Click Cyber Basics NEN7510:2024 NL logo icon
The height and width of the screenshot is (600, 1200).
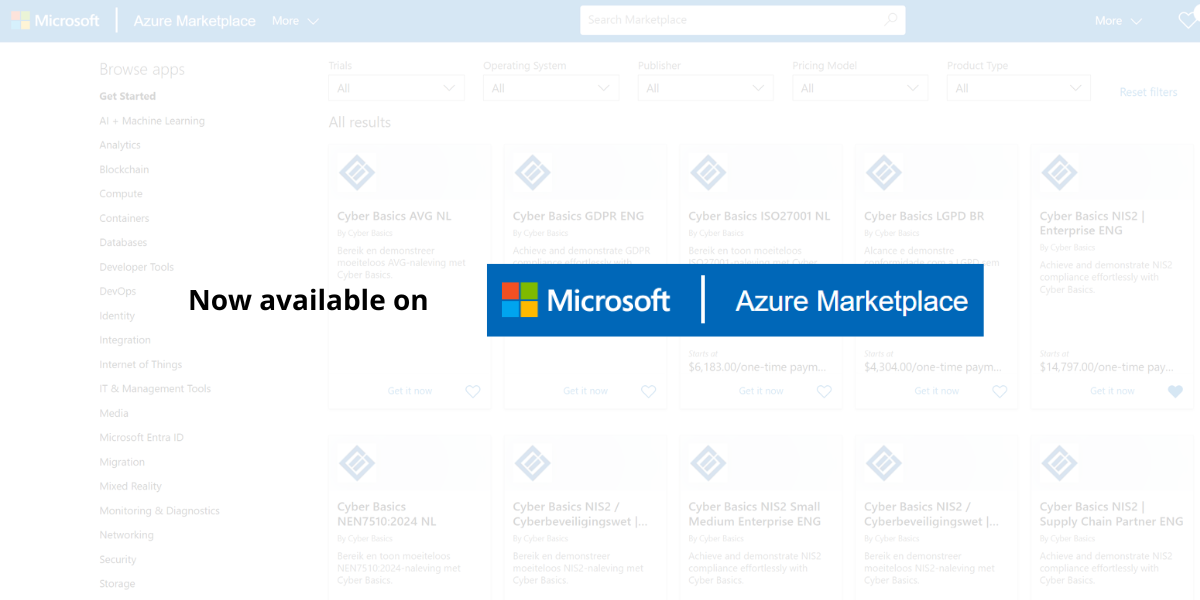[x=357, y=464]
